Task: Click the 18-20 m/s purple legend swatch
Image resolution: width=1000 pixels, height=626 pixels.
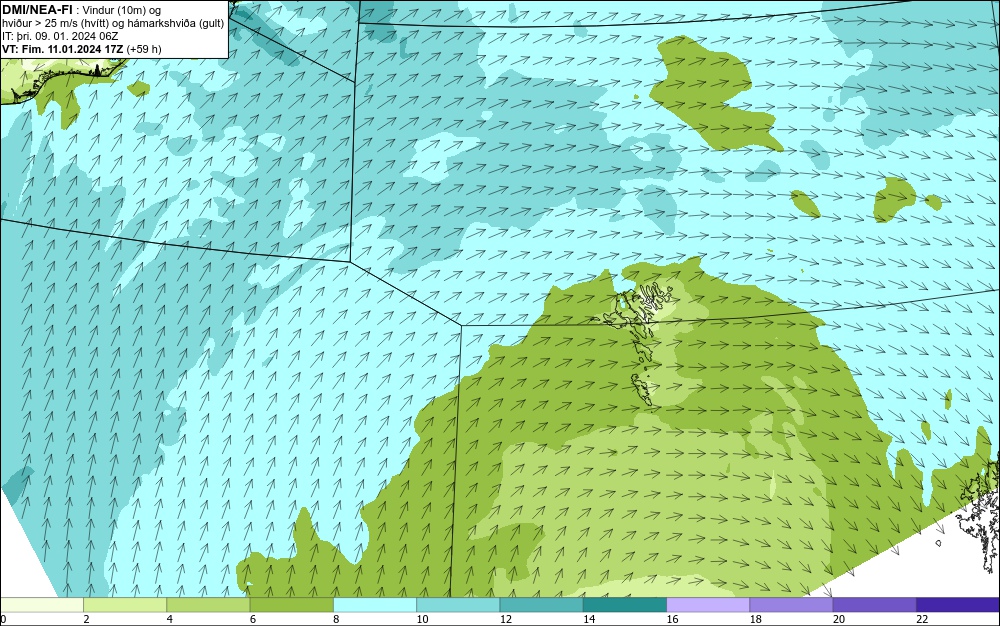Action: (x=791, y=604)
